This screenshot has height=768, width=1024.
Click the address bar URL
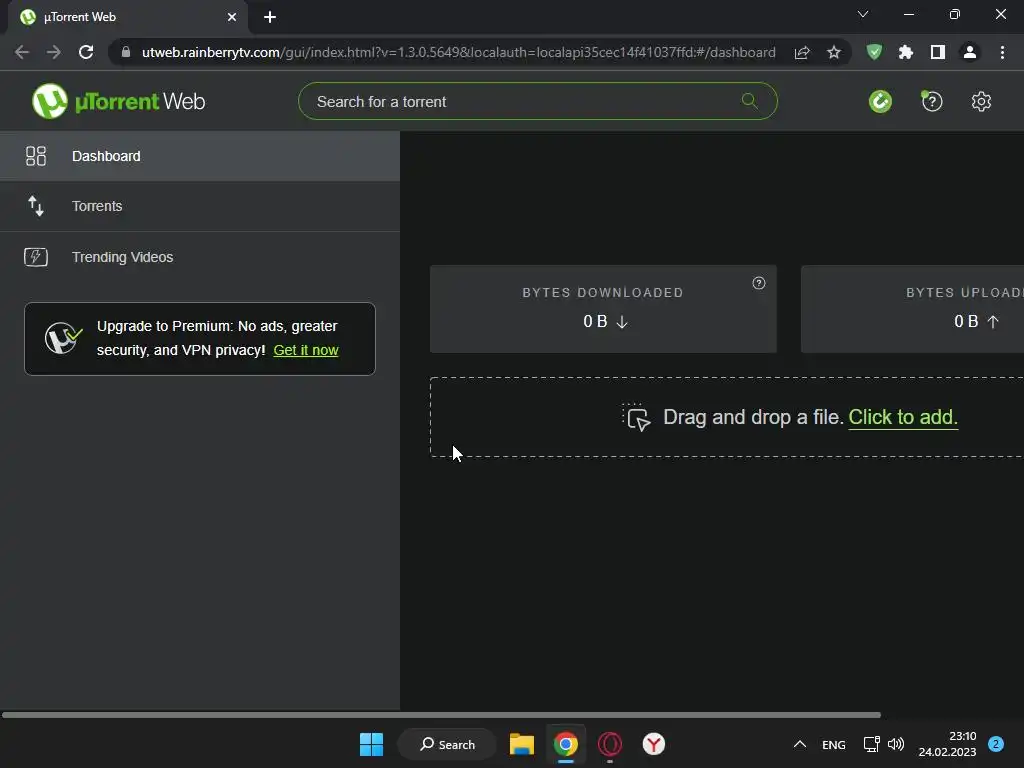click(x=458, y=52)
